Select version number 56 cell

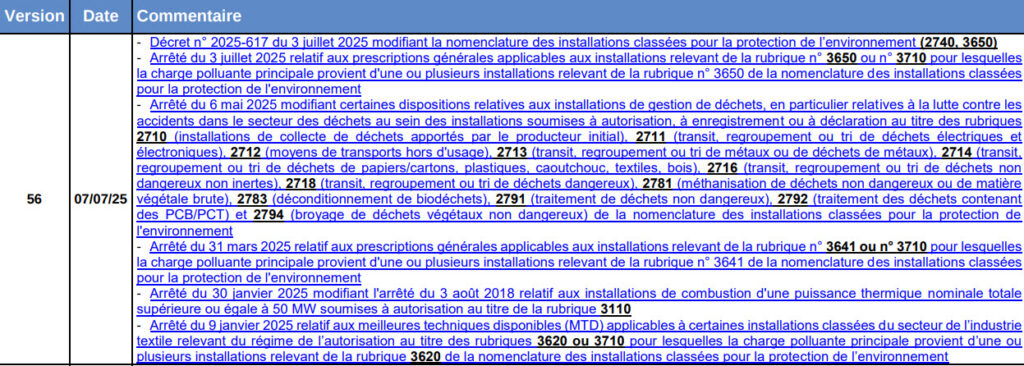[x=35, y=199]
